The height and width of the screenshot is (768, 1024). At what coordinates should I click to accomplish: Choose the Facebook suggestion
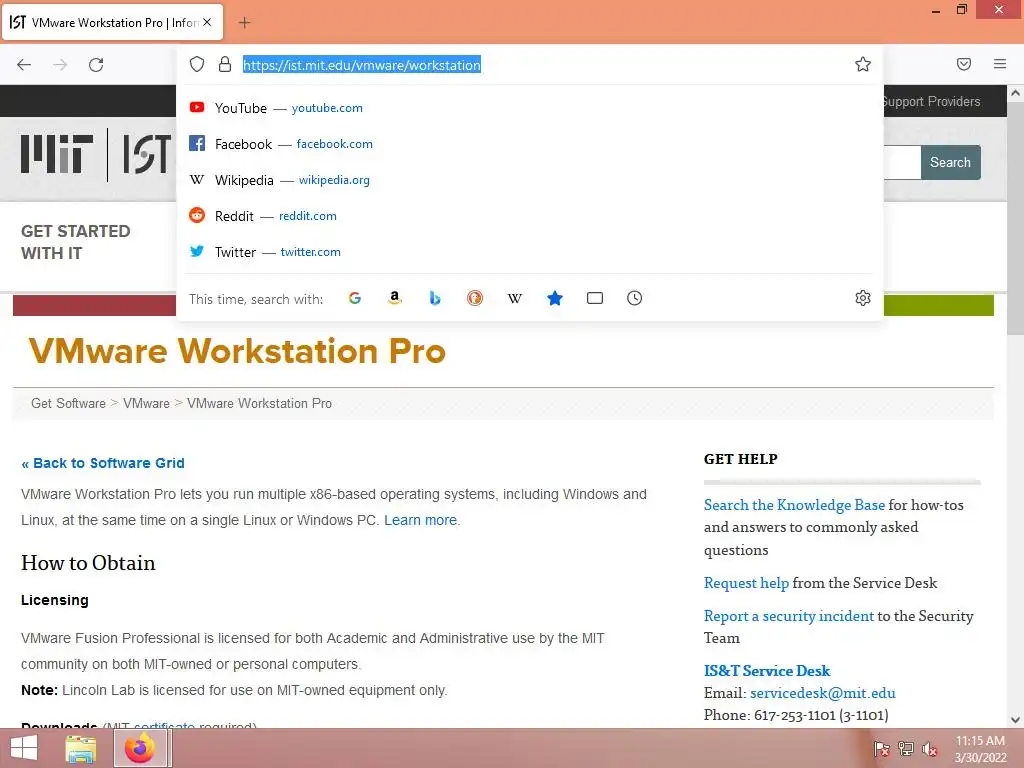(x=530, y=144)
